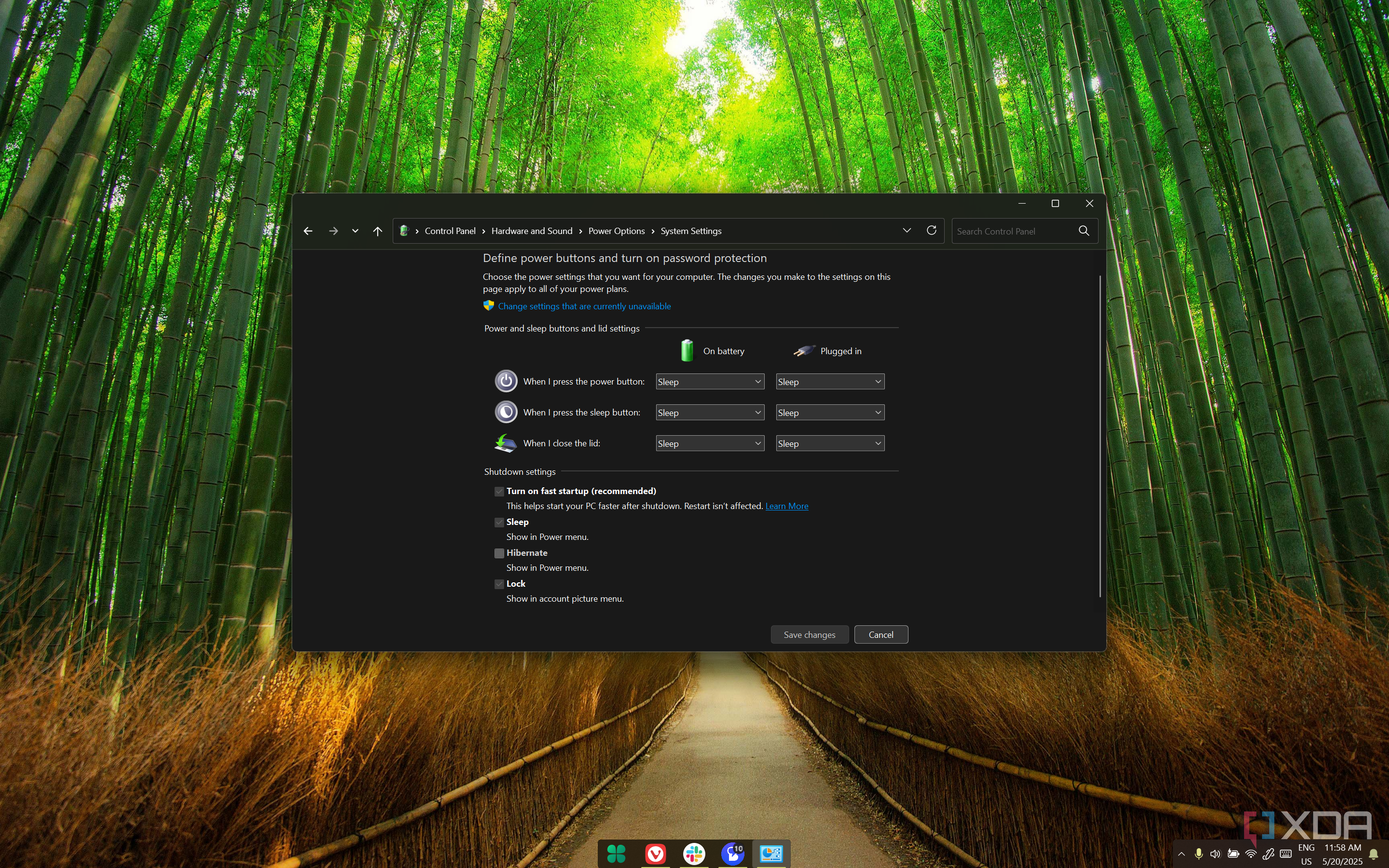Click the search magnifier icon

pyautogui.click(x=1084, y=231)
